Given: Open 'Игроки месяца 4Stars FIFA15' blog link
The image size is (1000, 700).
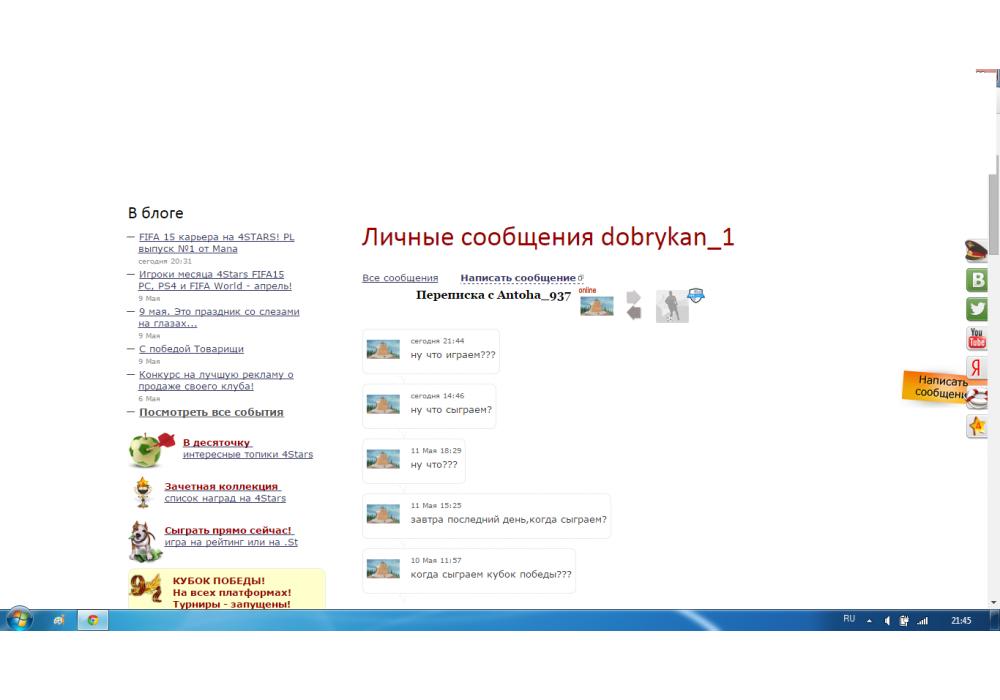Looking at the screenshot, I should coord(215,280).
